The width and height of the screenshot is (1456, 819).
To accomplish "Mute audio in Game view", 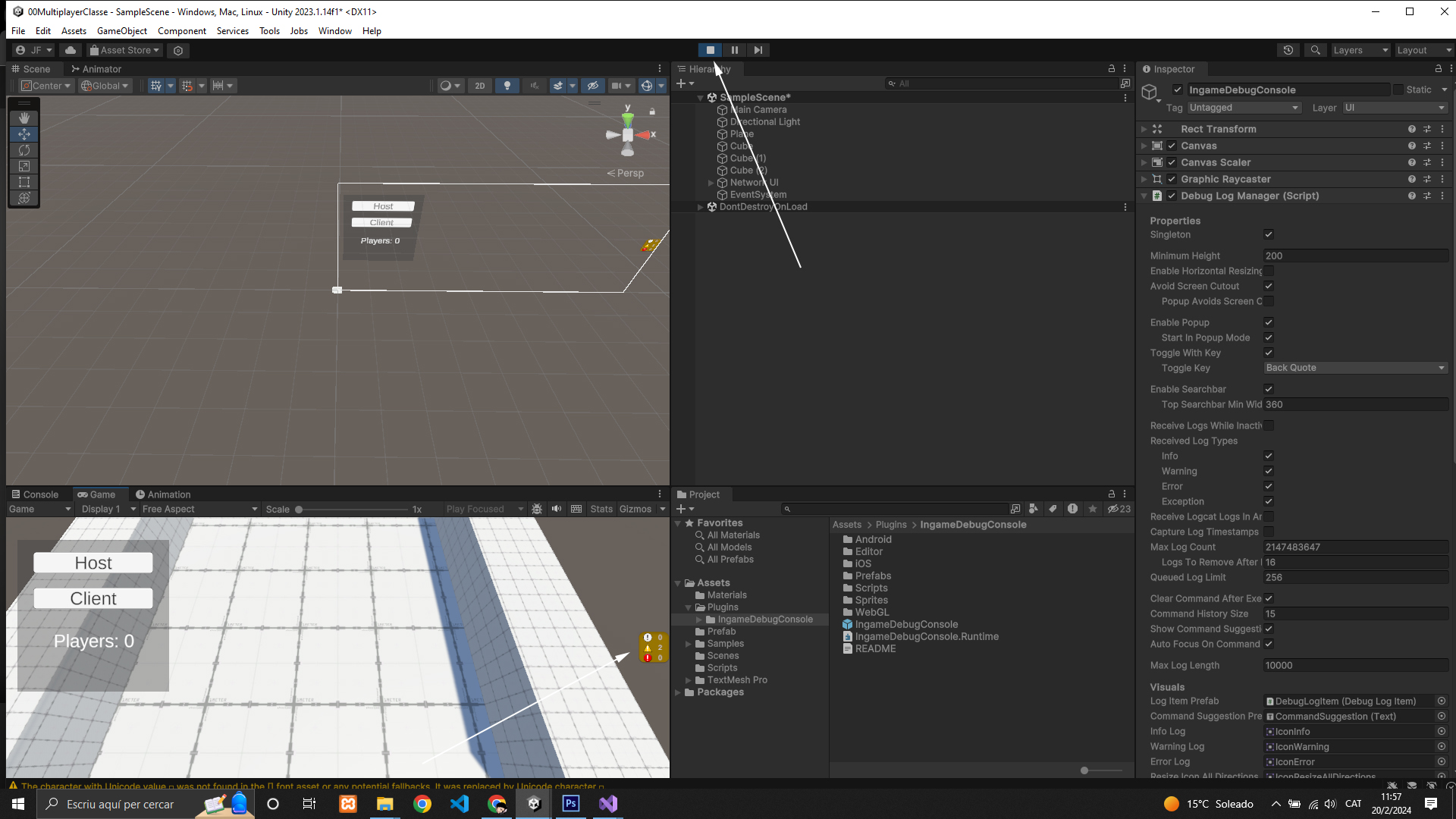I will (557, 509).
